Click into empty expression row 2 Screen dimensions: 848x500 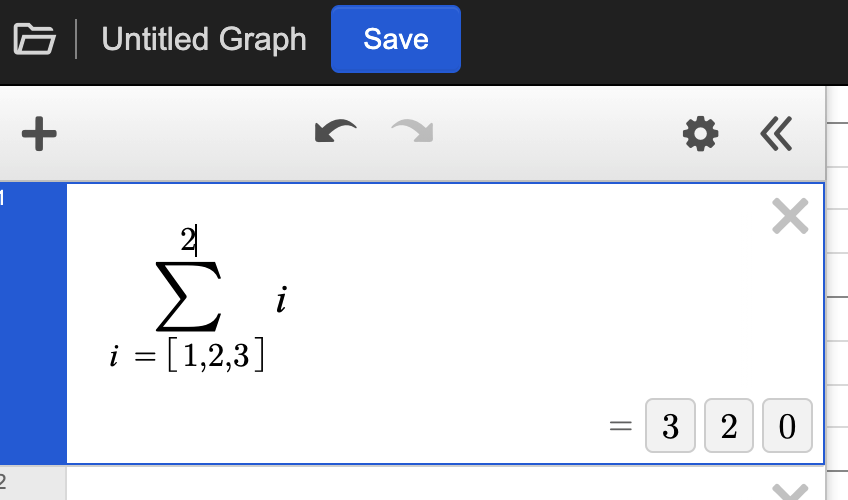pos(400,485)
